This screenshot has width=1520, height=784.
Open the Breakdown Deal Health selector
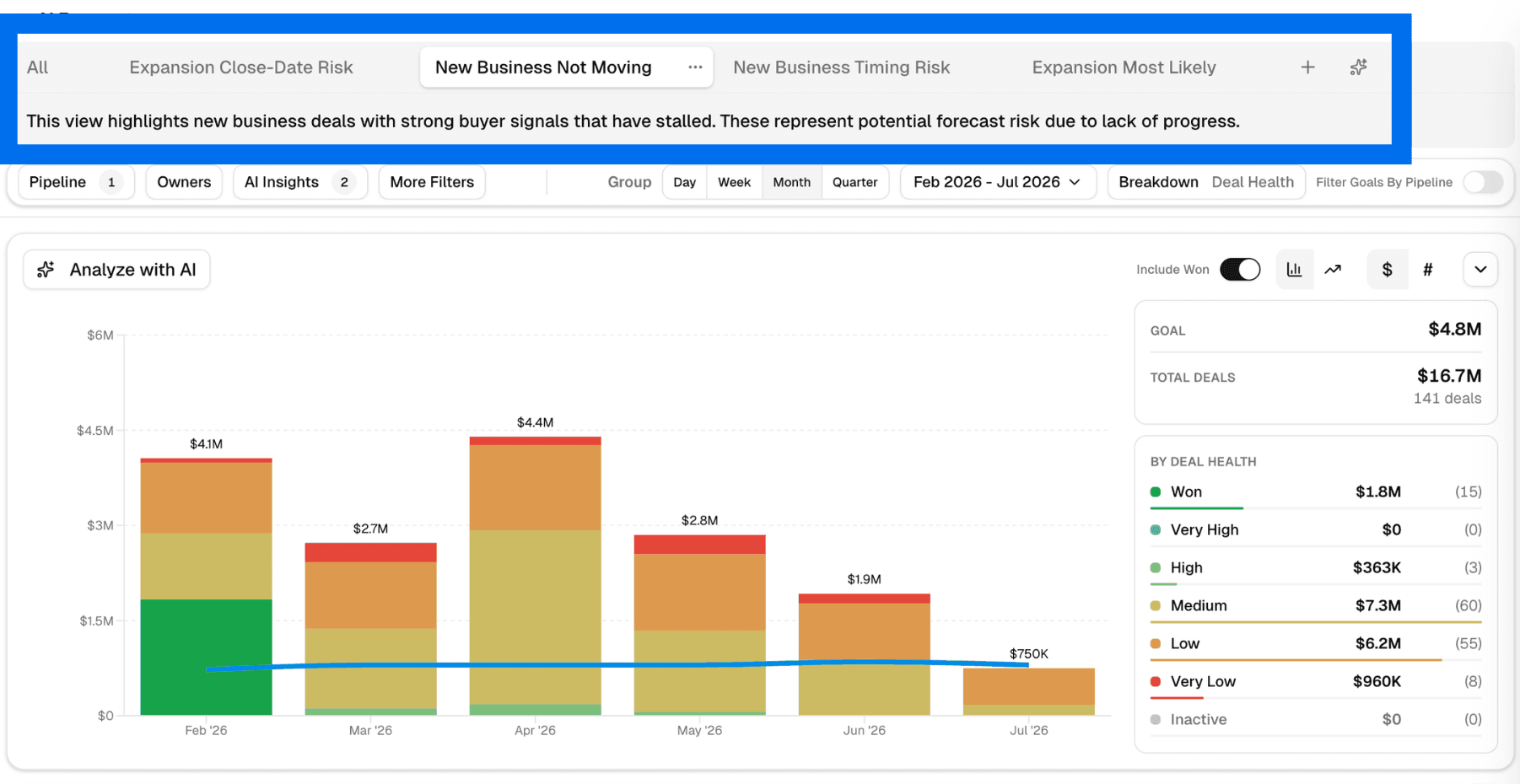coord(1206,181)
